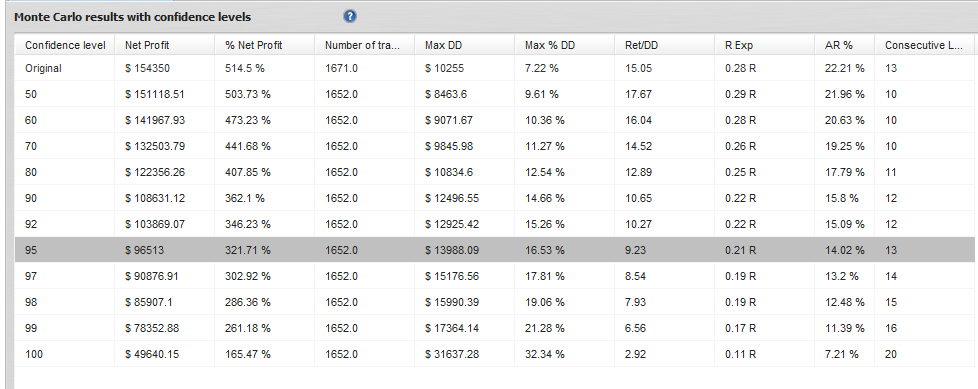Viewport: 978px width, 389px height.
Task: Sort by % Net Profit column header
Action: click(x=264, y=45)
